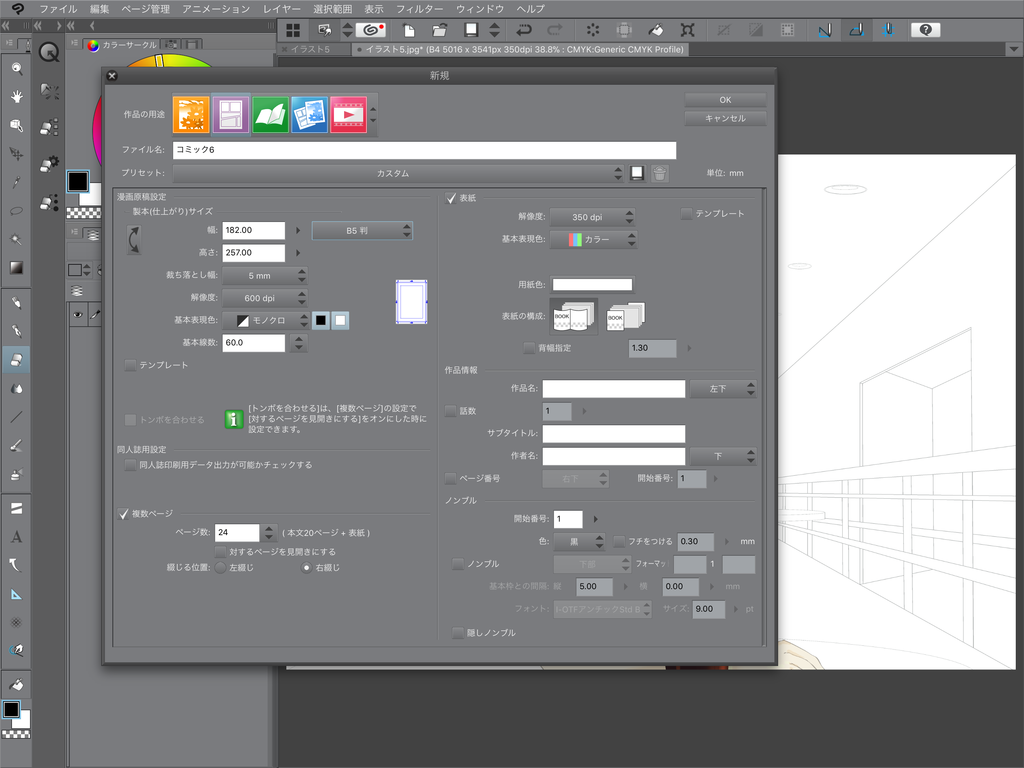Open the 編集 menu
The width and height of the screenshot is (1024, 768).
click(x=99, y=9)
